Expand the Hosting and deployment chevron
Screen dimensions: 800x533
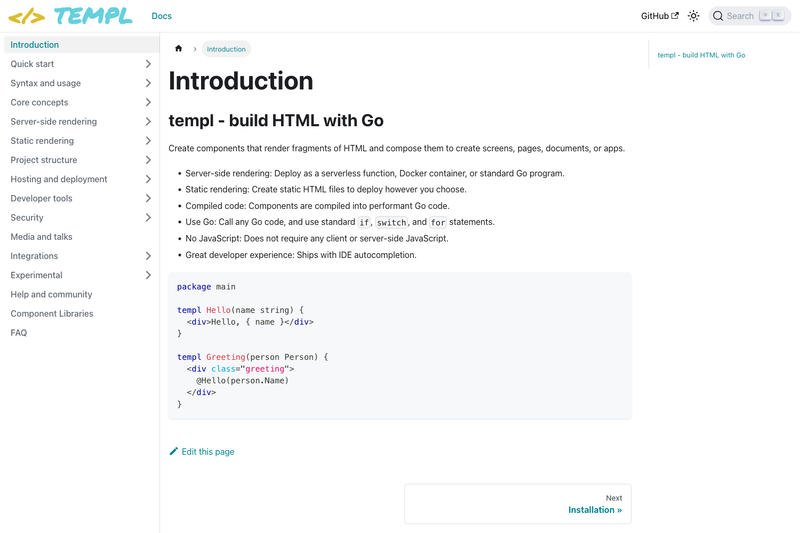(x=148, y=179)
